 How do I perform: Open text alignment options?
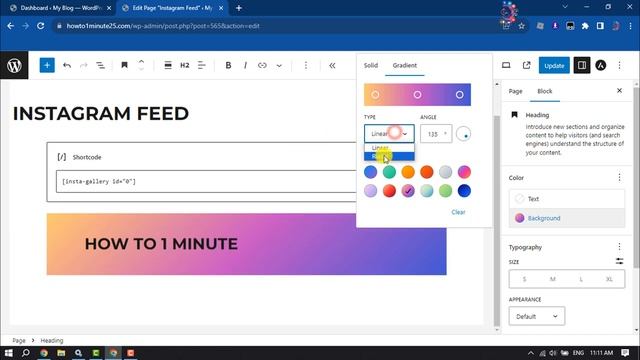(202, 65)
